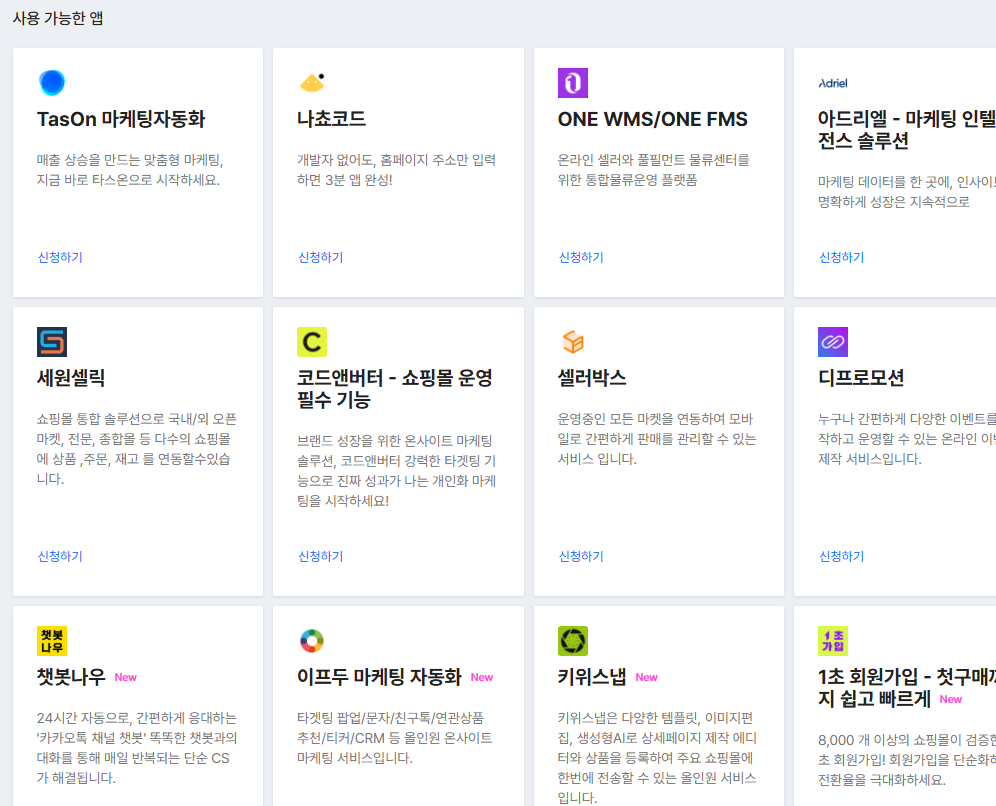996x806 pixels.
Task: Click the 통합물류운영 플랫폼 description
Action: pyautogui.click(x=654, y=170)
